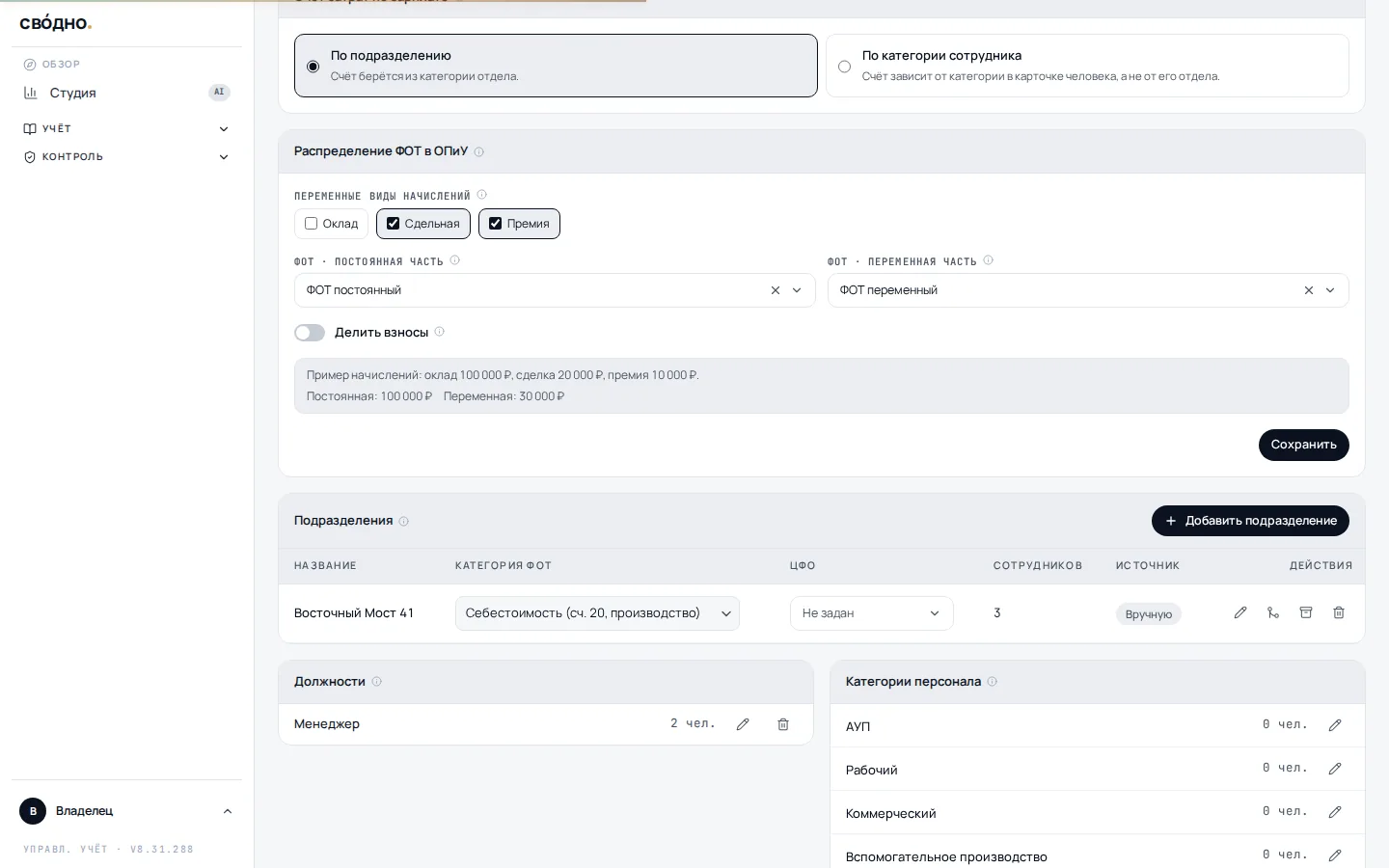Click the Восточный Мост 41 name cell
Image resolution: width=1389 pixels, height=868 pixels.
pyautogui.click(x=354, y=613)
